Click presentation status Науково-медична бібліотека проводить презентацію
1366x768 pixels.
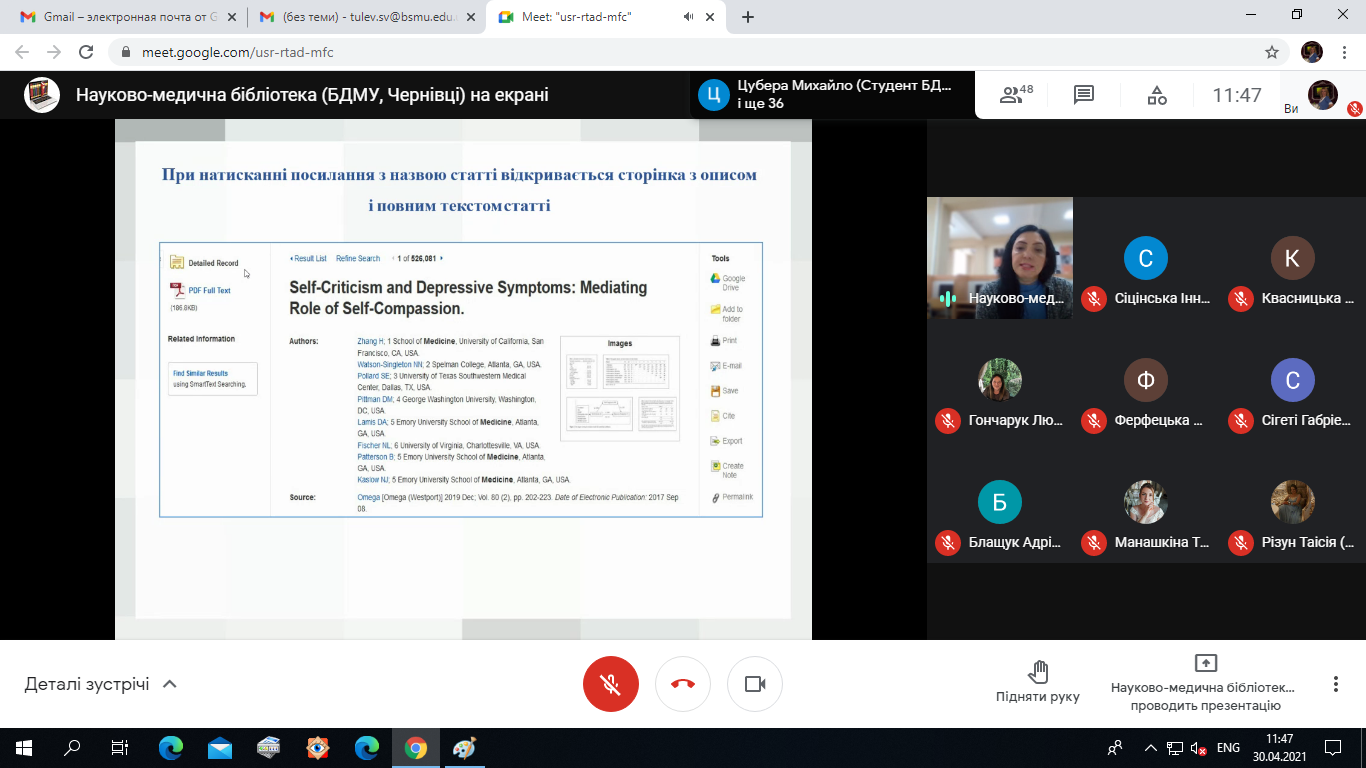(1205, 684)
